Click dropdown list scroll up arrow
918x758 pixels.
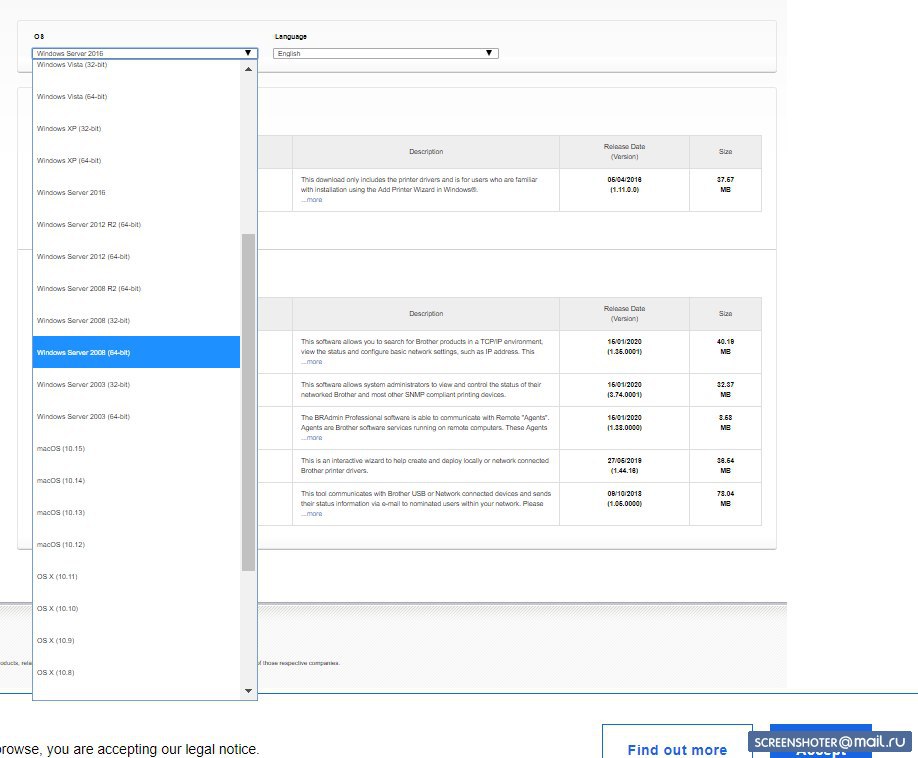(248, 69)
